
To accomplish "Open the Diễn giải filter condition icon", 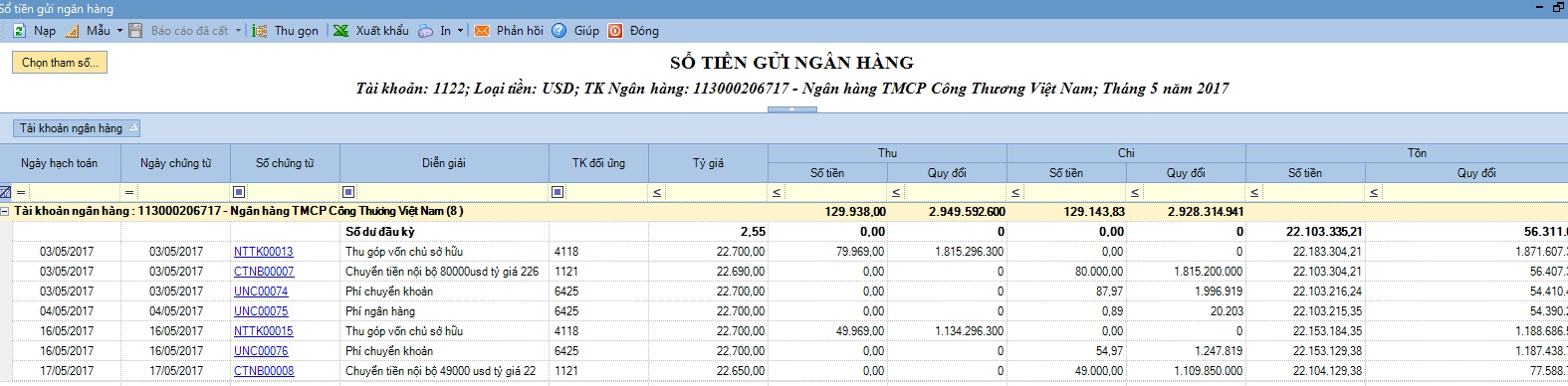I will tap(348, 192).
